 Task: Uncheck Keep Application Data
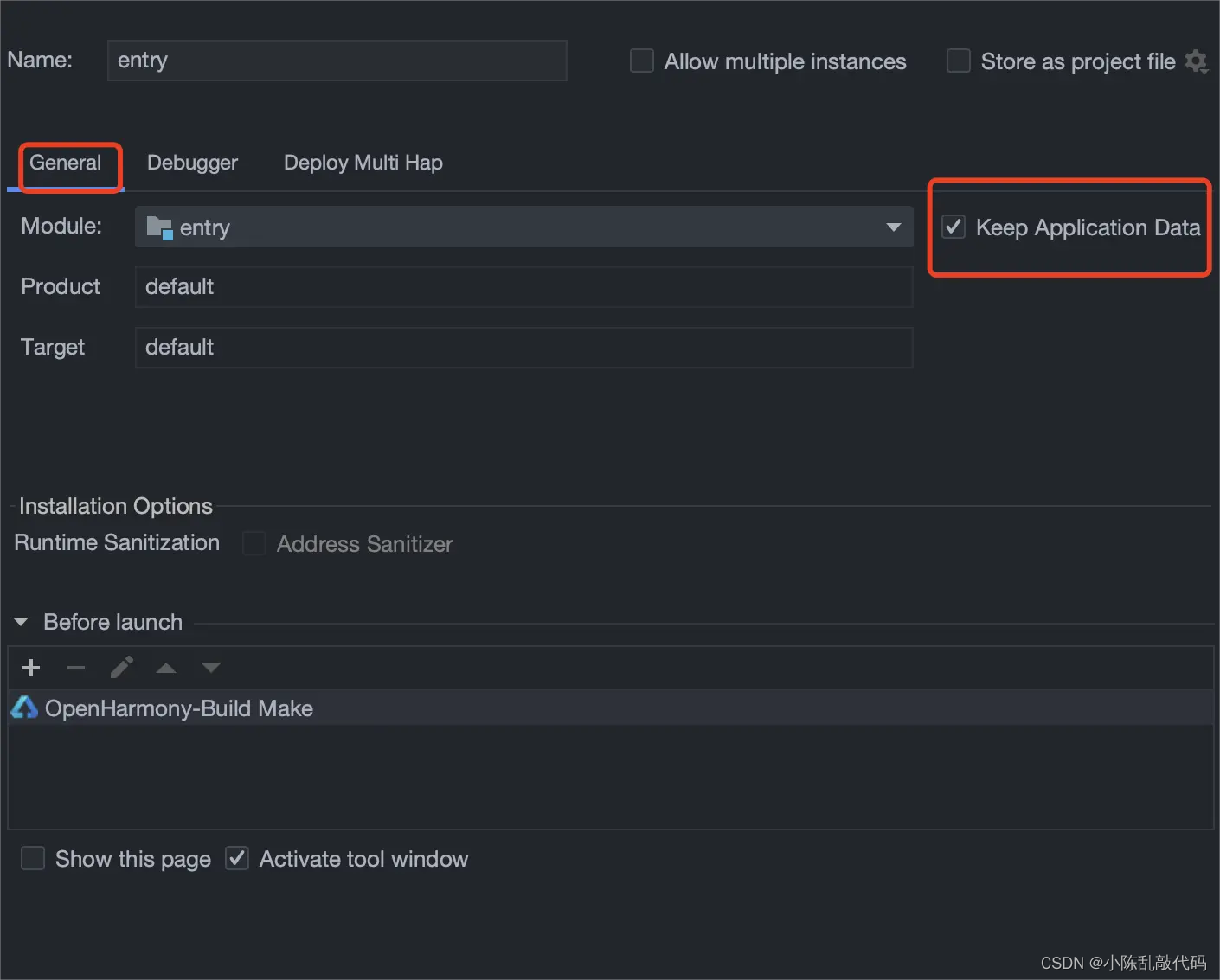point(953,227)
